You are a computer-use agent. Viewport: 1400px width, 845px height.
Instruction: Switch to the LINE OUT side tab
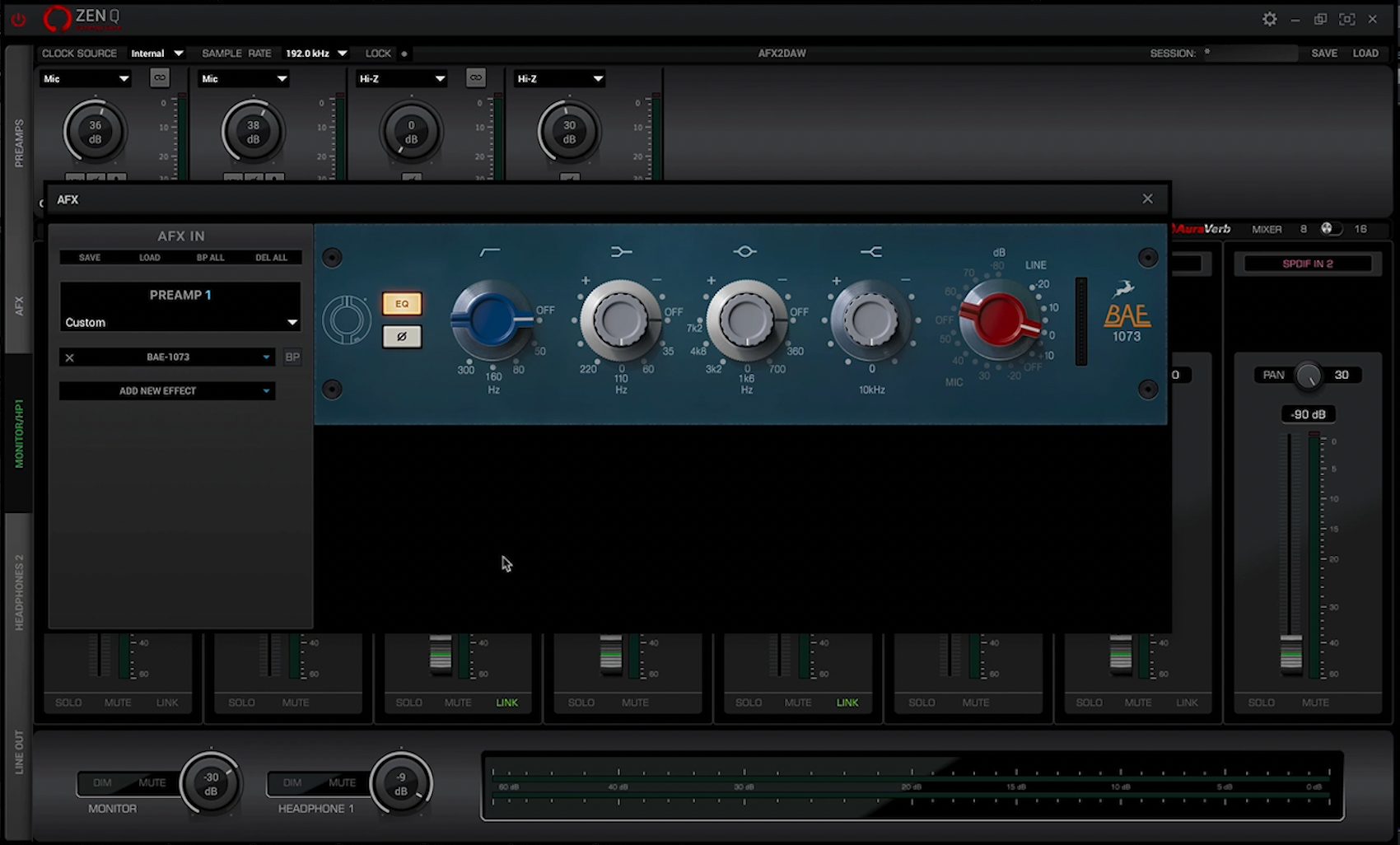tap(19, 753)
